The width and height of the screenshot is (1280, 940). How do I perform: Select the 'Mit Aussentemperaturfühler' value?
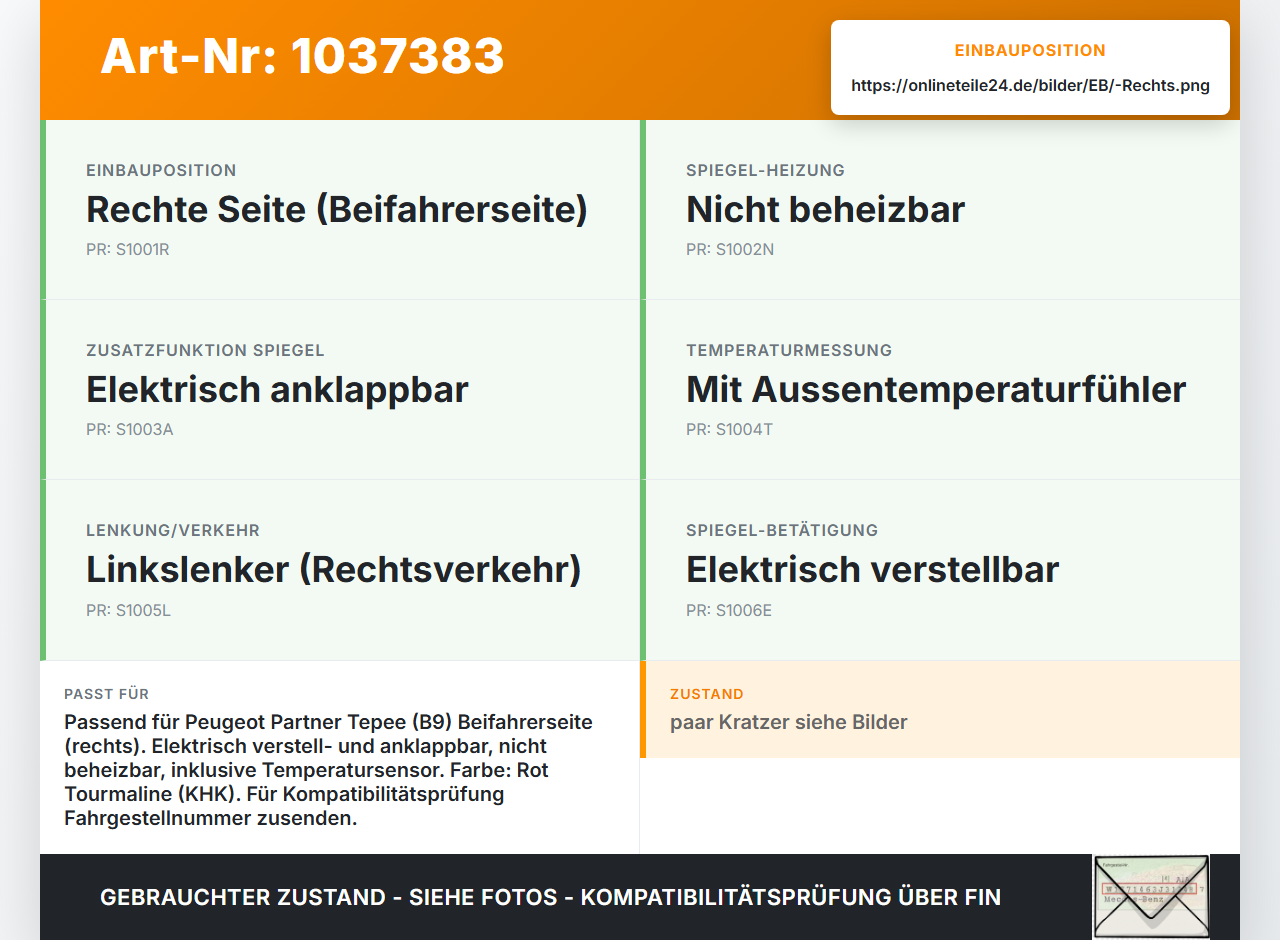point(936,389)
